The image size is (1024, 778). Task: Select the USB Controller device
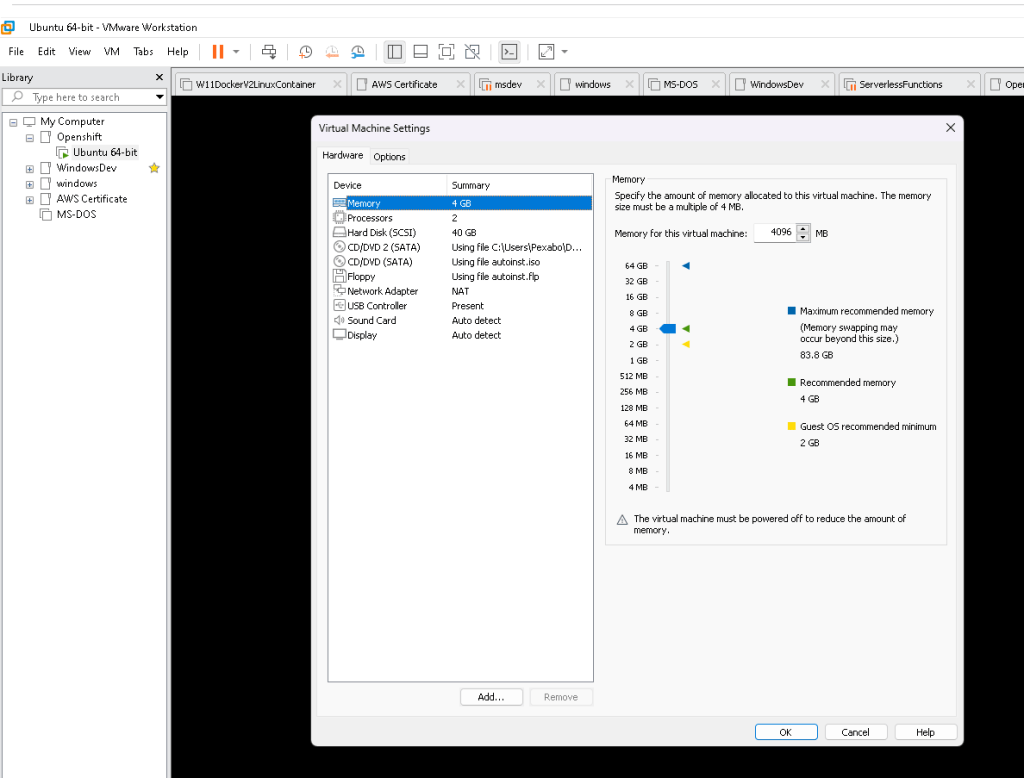click(x=462, y=306)
